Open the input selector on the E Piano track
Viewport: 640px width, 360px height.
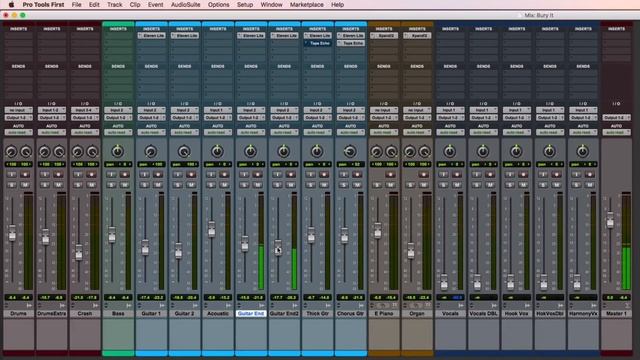(x=384, y=110)
